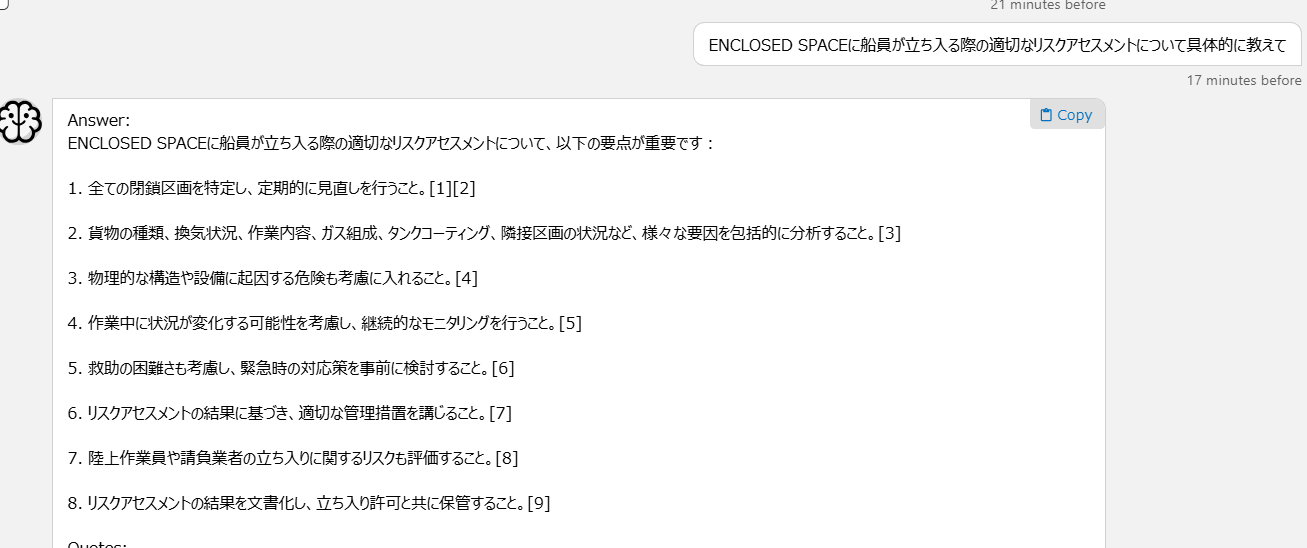
Task: Click the "Answer:" heading text
Action: (99, 120)
